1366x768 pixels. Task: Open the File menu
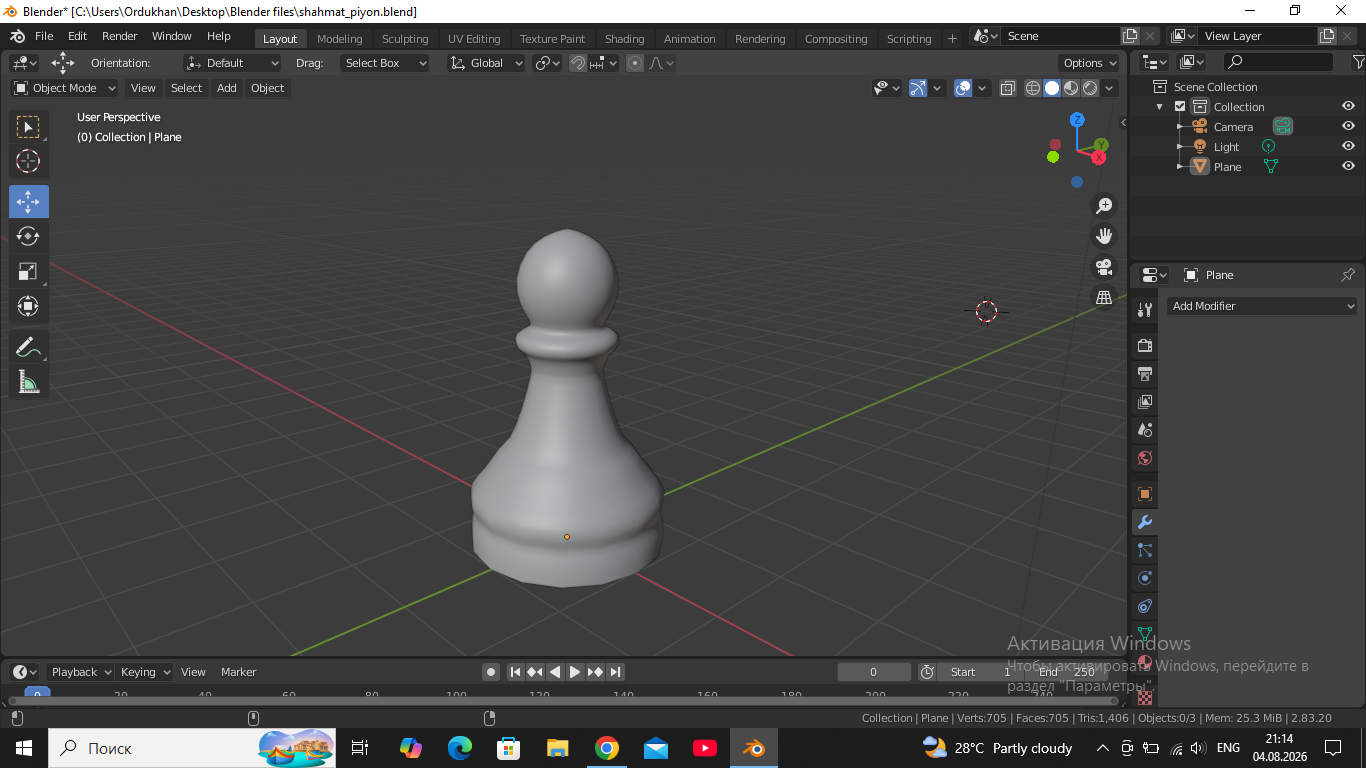(x=44, y=36)
